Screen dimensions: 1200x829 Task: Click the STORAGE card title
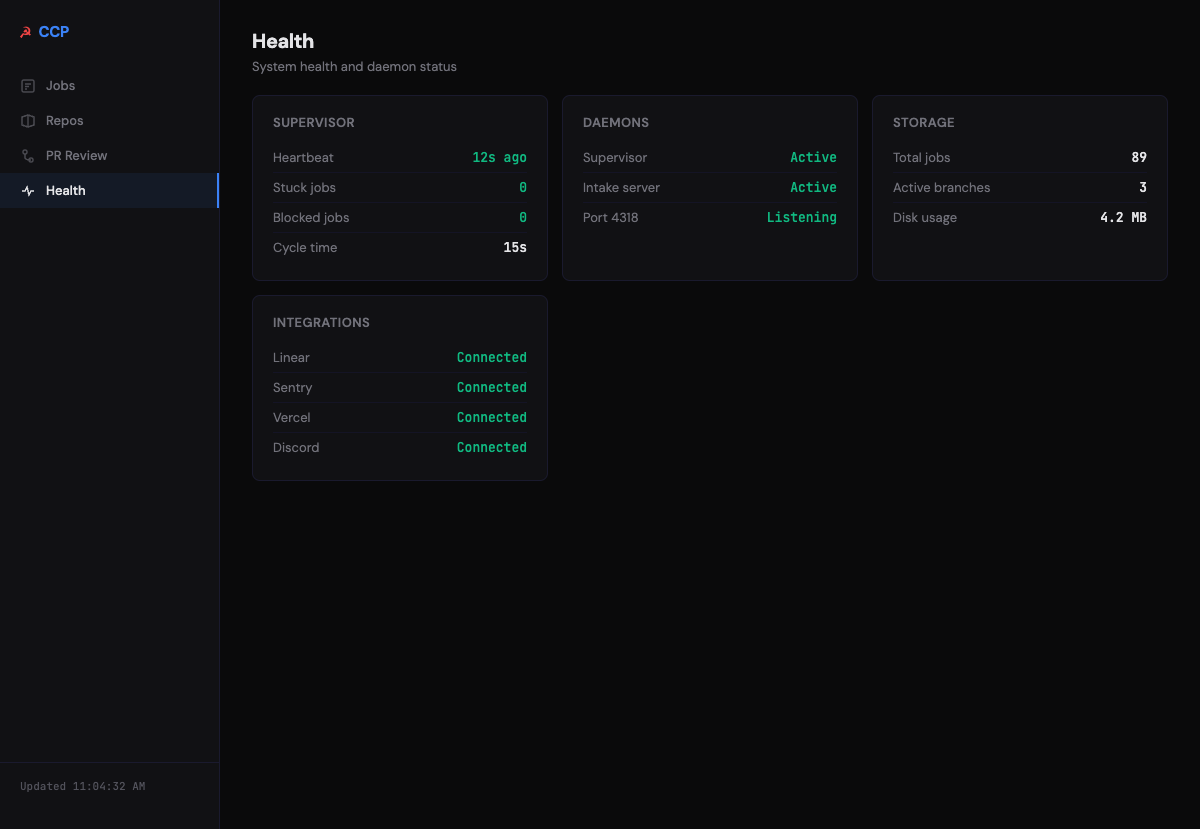pyautogui.click(x=924, y=123)
